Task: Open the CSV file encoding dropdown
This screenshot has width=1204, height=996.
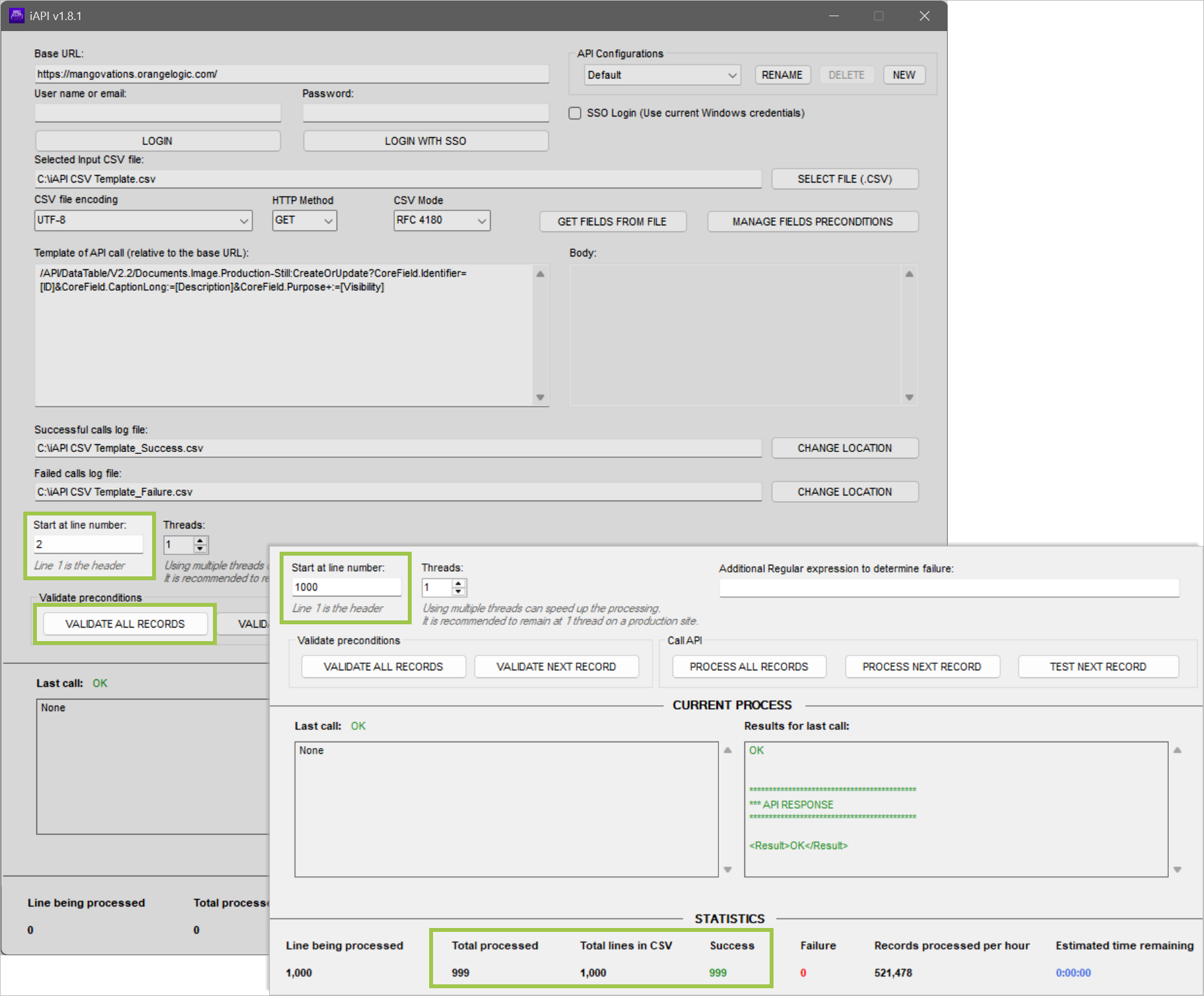Action: 143,220
